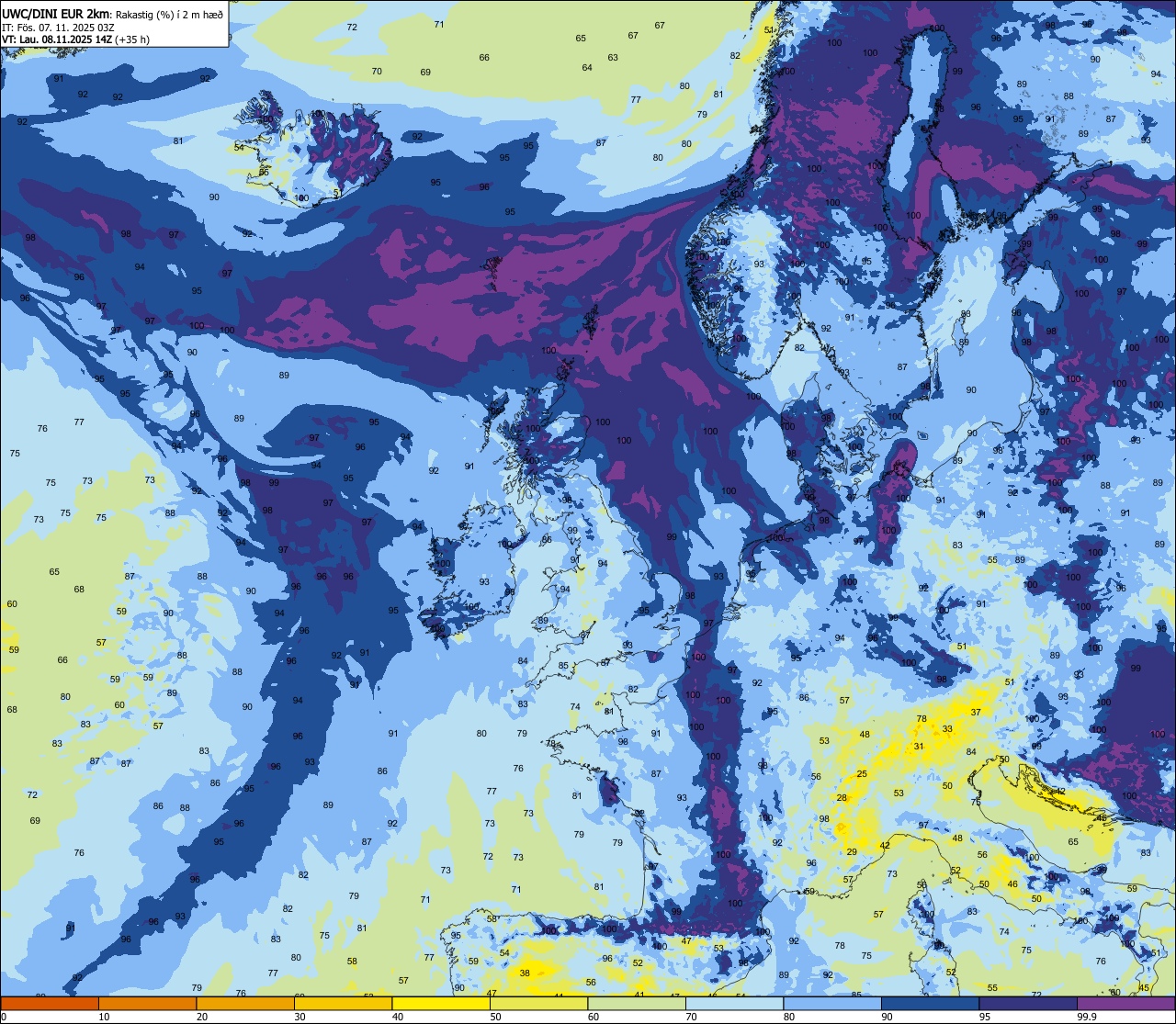Viewport: 1176px width, 1024px height.
Task: Click the '38' humidity value over Spain
Action: (525, 973)
